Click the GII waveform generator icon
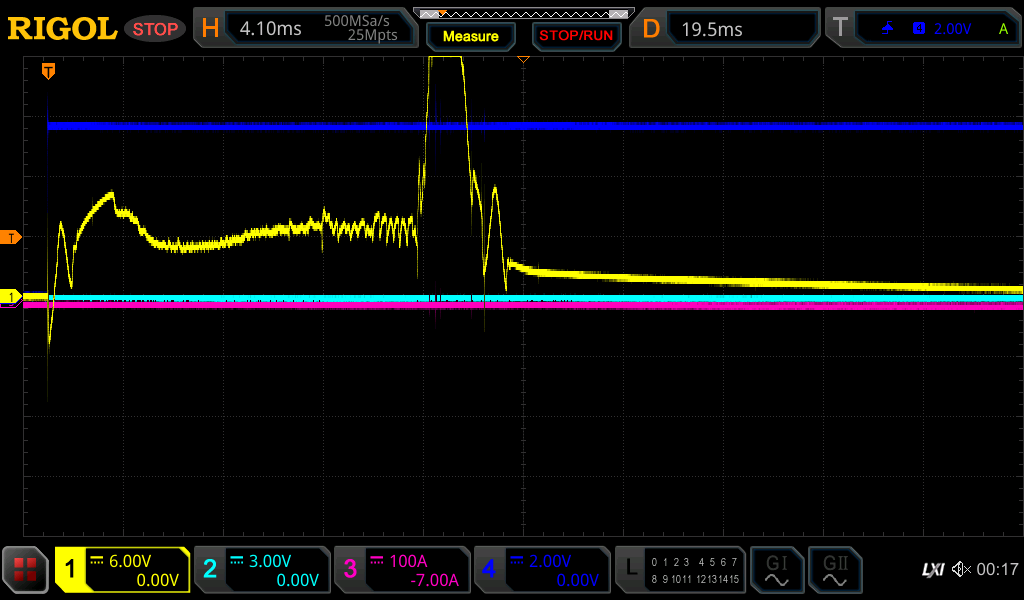The image size is (1024, 600). coord(834,570)
